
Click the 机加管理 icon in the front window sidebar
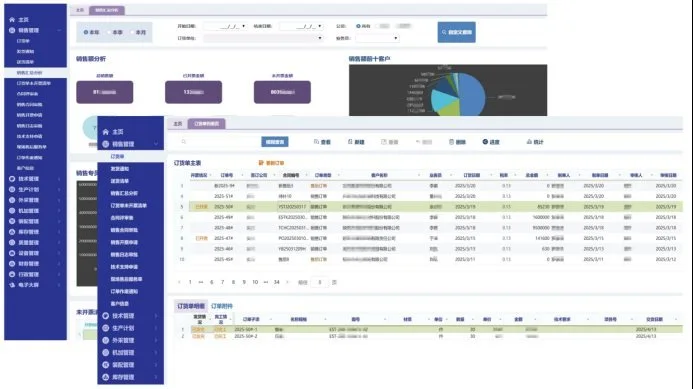click(106, 353)
